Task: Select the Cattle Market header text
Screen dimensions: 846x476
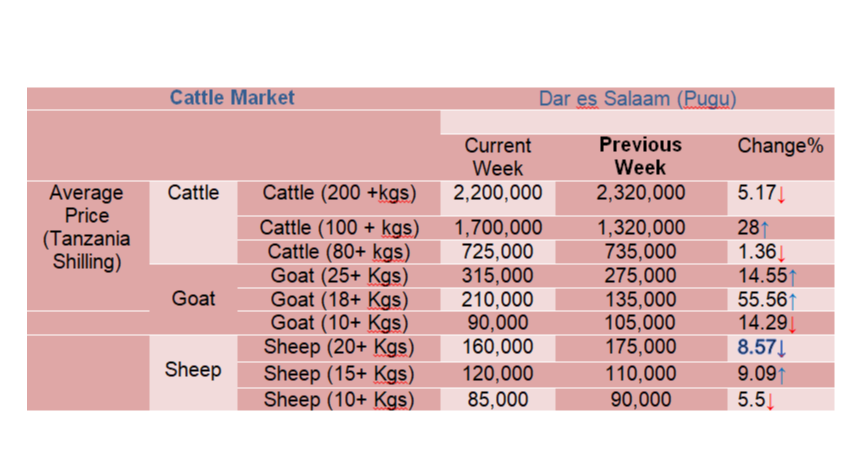Action: pyautogui.click(x=232, y=98)
